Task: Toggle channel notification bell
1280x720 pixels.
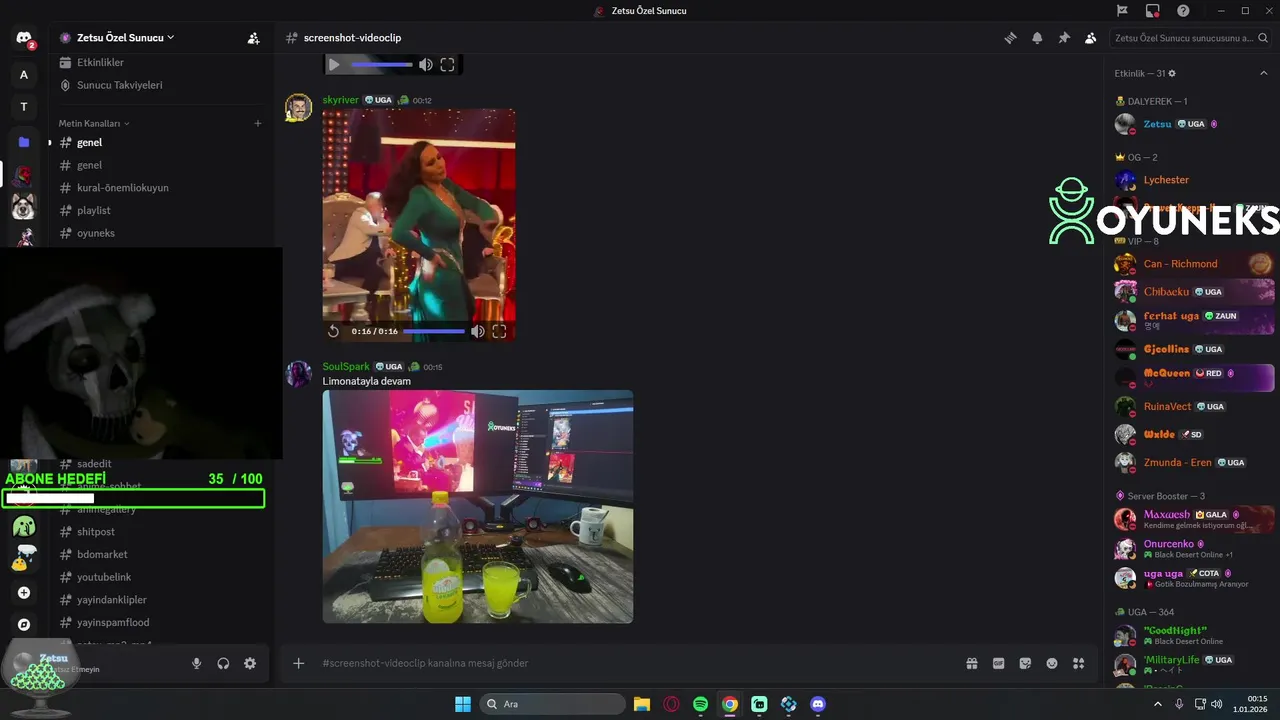Action: pos(1037,38)
